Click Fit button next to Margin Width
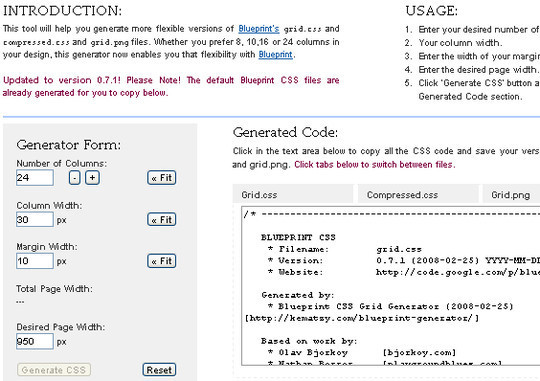 click(x=162, y=261)
